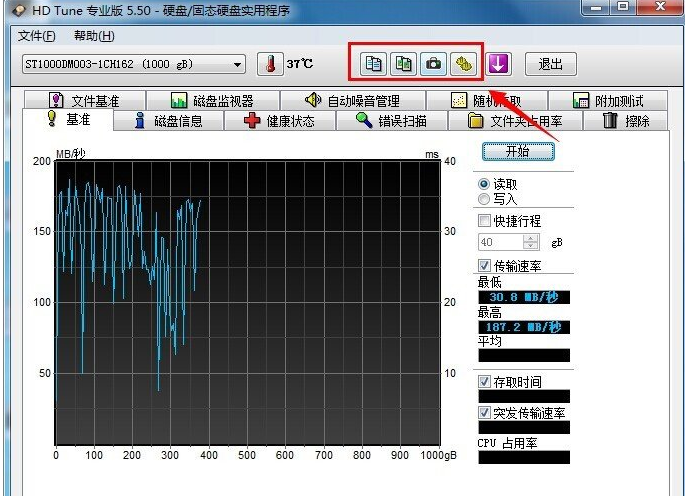The height and width of the screenshot is (496, 685).
Task: Click the camera save screenshot icon
Action: (433, 63)
